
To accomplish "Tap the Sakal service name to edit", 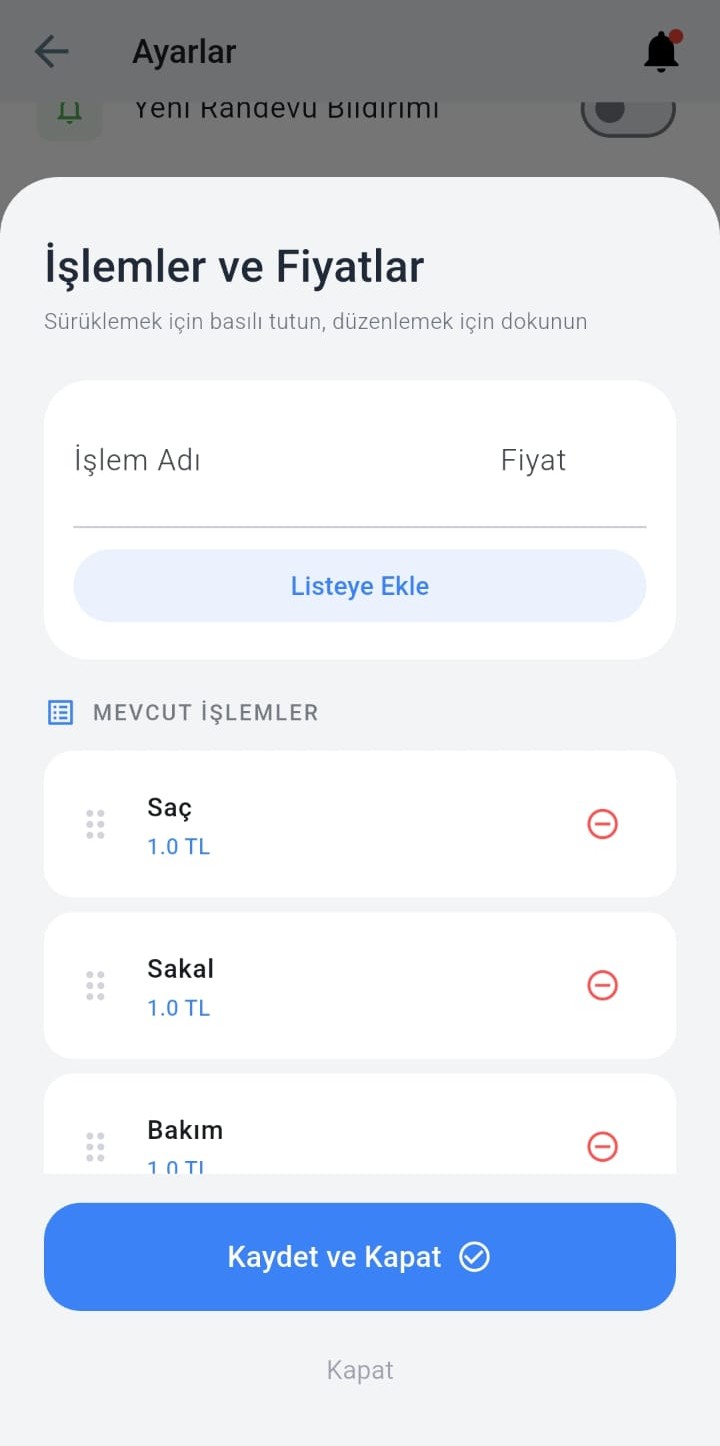I will click(181, 969).
